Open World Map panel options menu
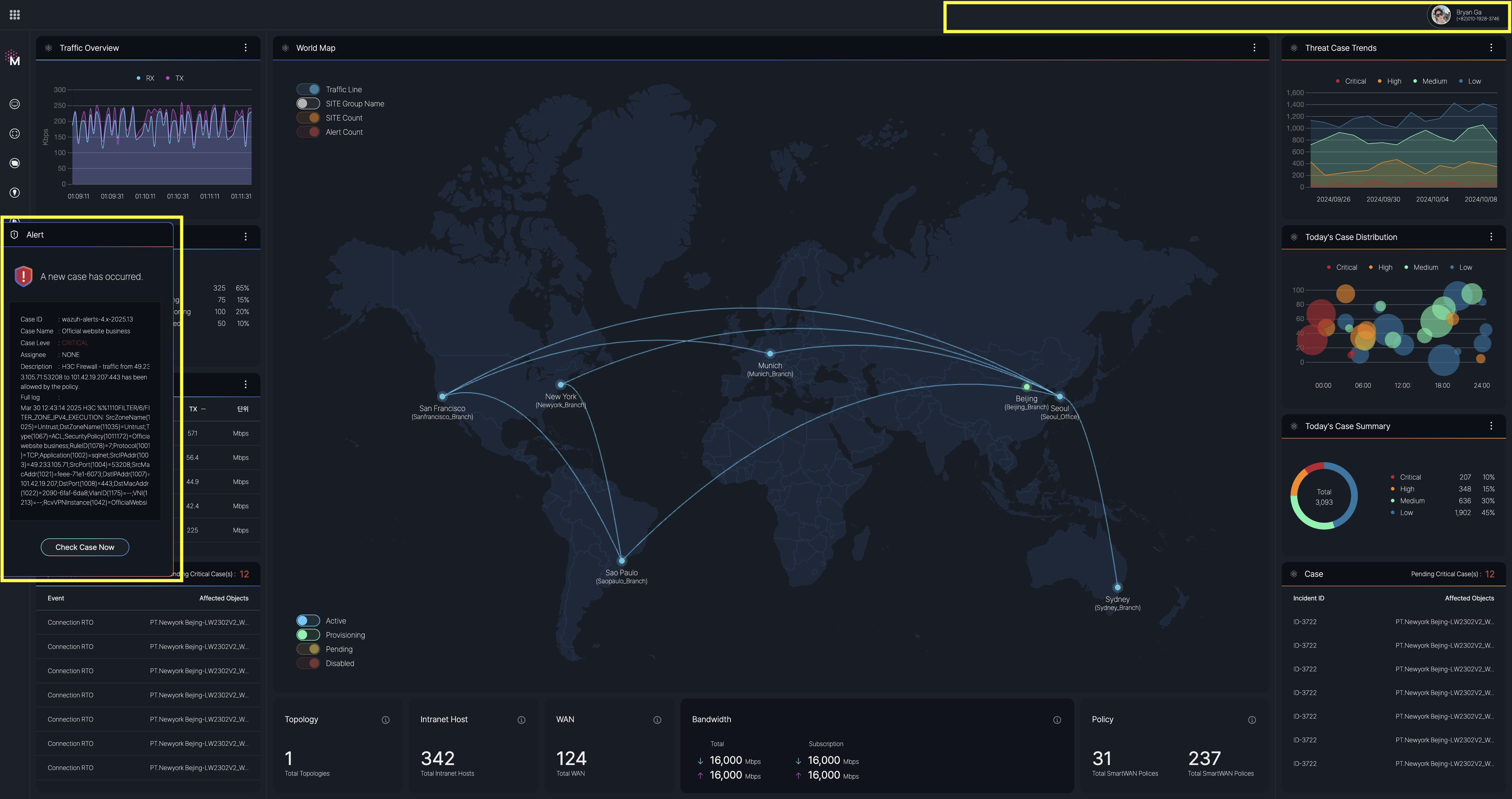The image size is (1512, 799). pyautogui.click(x=1254, y=48)
